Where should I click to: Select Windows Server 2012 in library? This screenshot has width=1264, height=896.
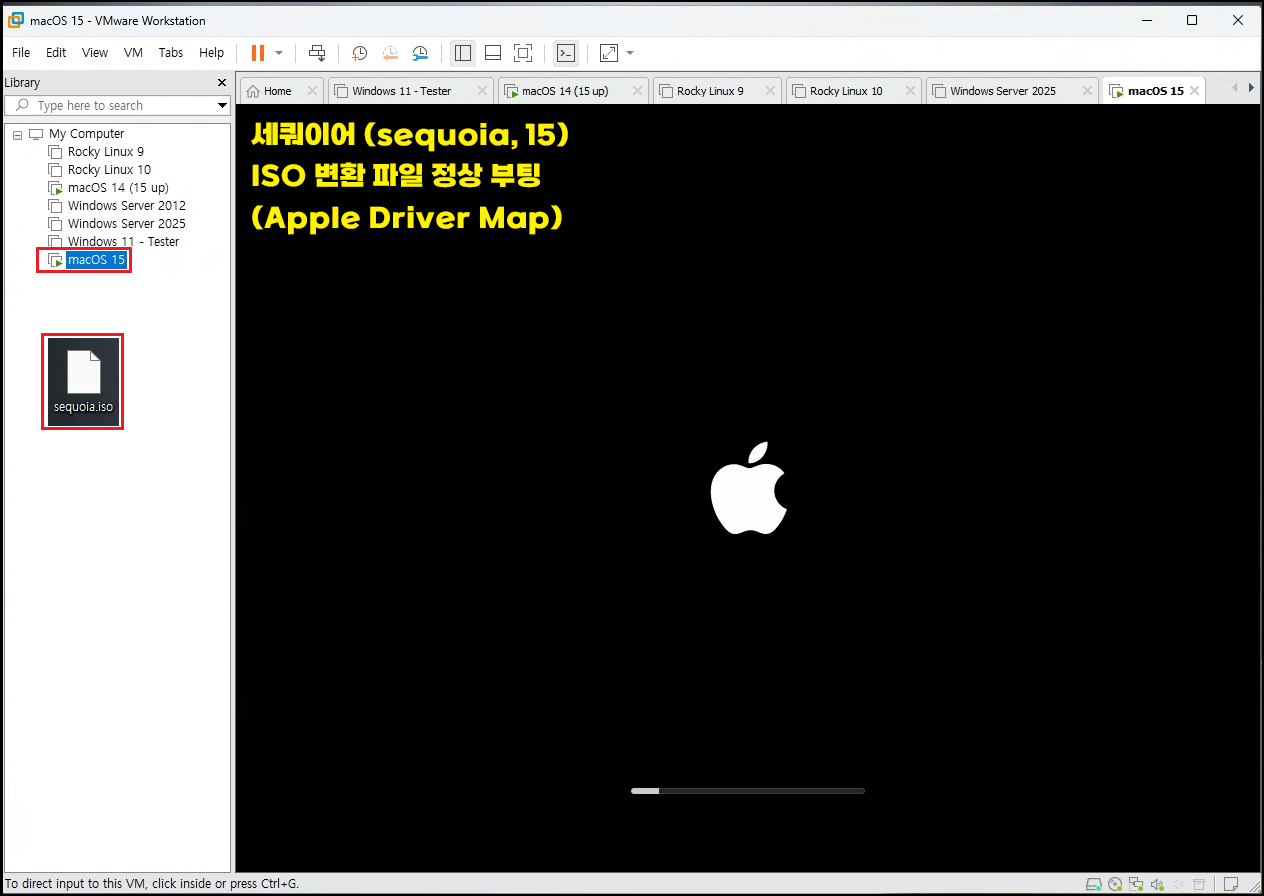click(x=126, y=206)
